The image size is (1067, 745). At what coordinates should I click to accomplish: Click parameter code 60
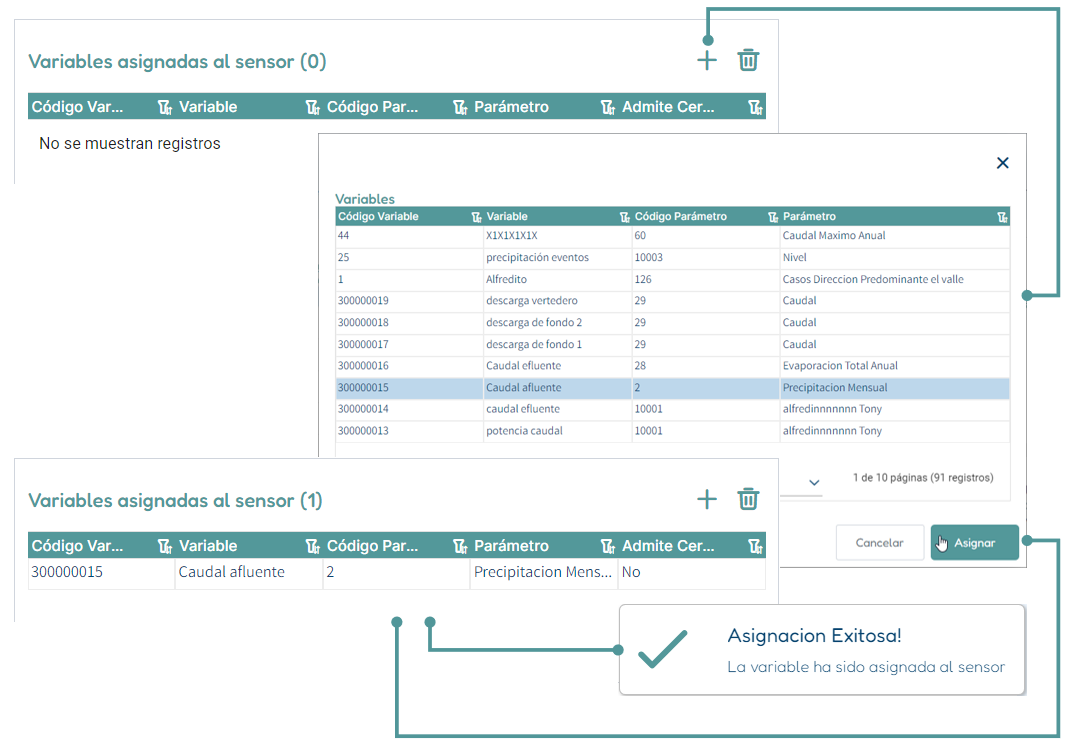(640, 235)
